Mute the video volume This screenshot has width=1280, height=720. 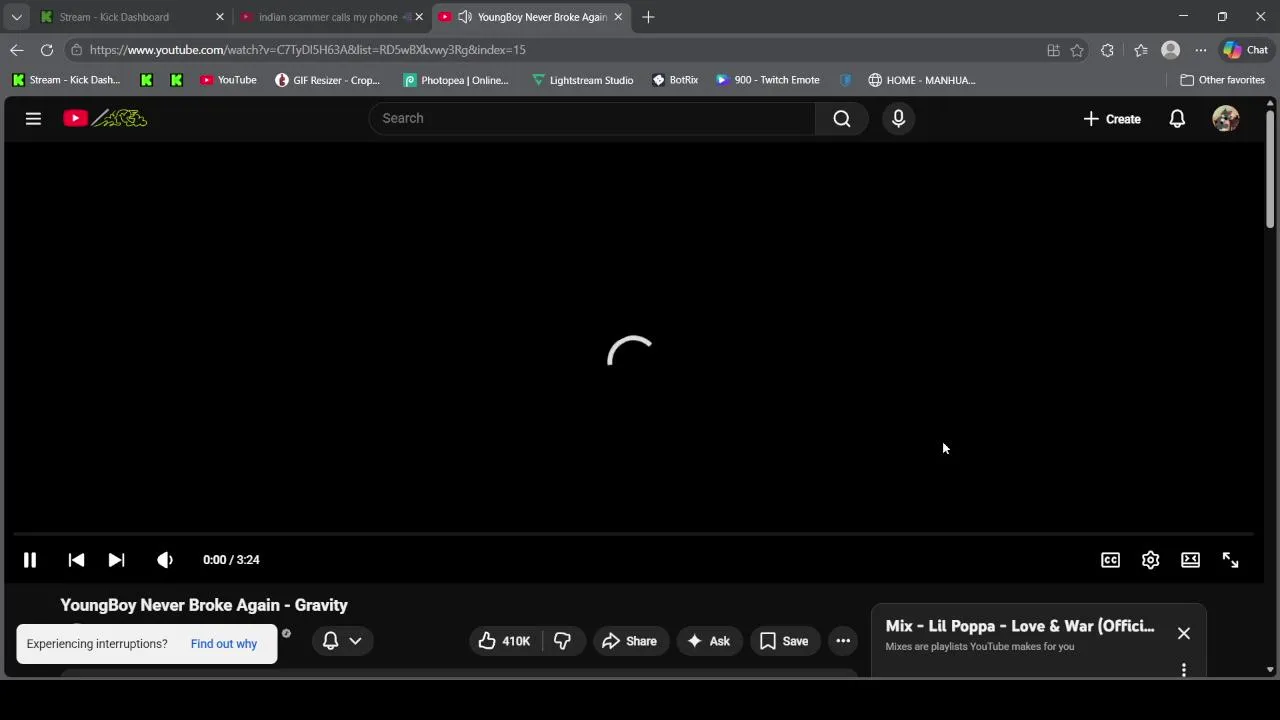click(165, 560)
